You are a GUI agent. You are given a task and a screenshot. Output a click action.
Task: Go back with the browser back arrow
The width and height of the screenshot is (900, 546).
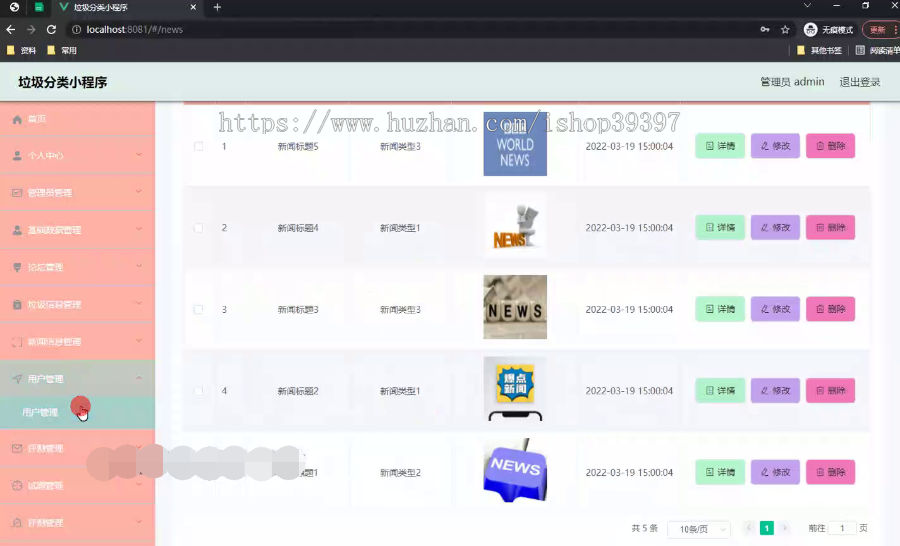click(11, 29)
